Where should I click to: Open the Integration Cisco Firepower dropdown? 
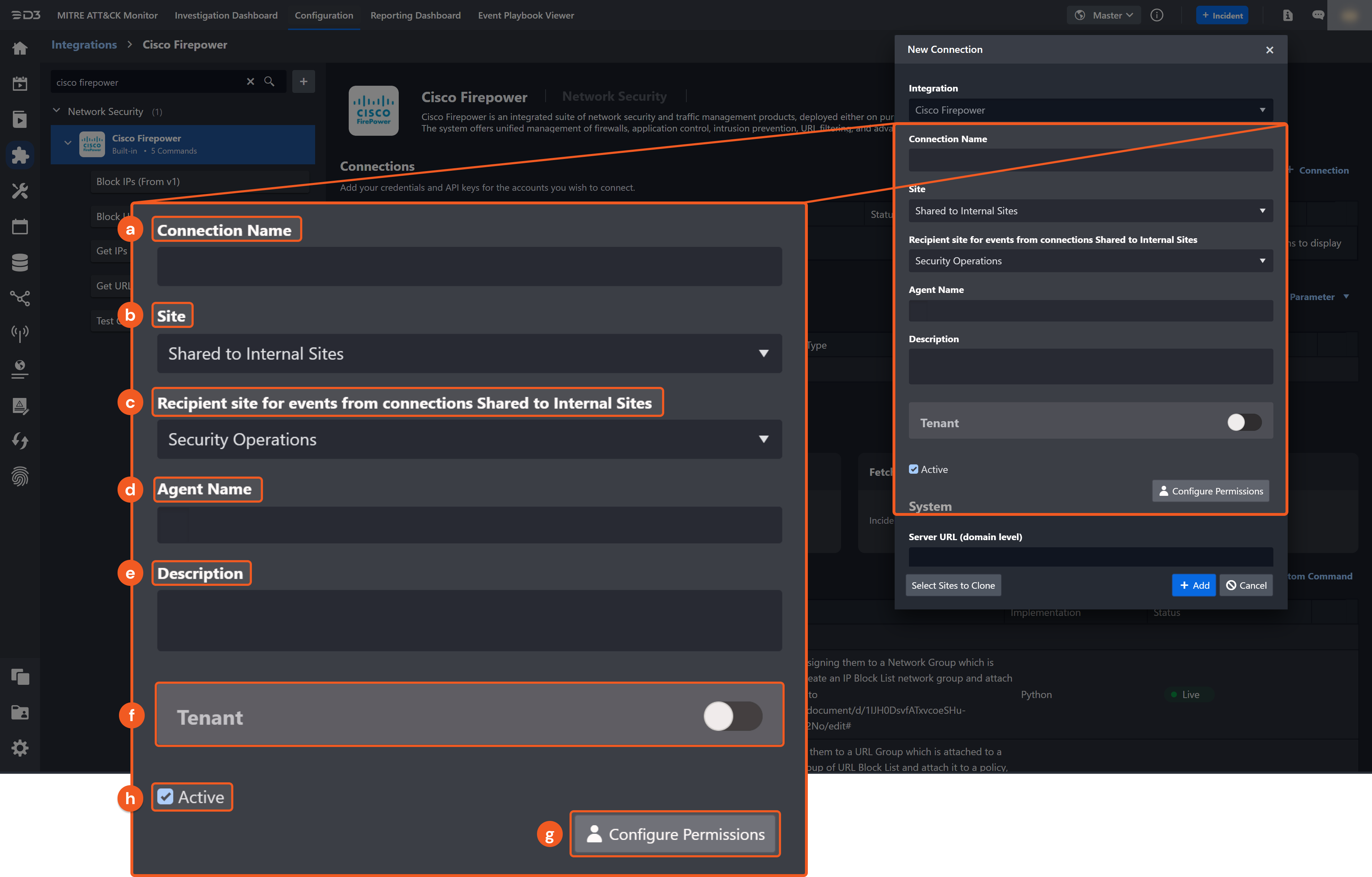pyautogui.click(x=1090, y=110)
